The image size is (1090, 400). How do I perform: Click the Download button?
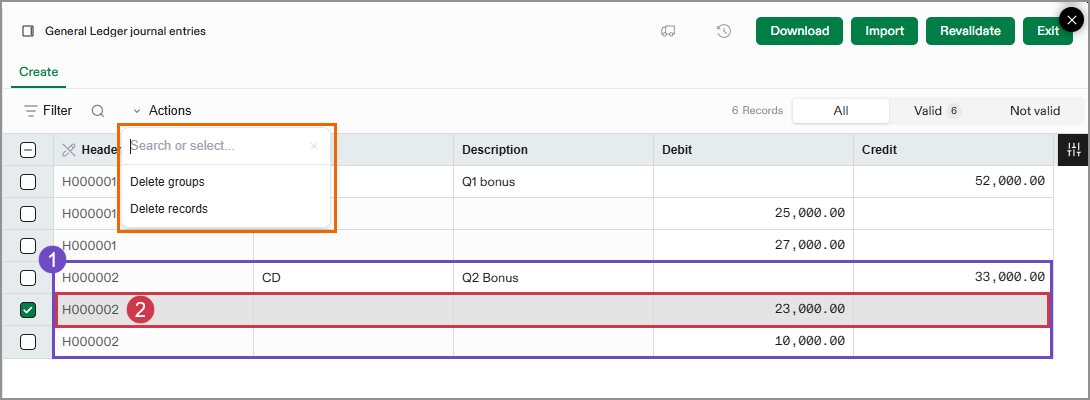(799, 31)
